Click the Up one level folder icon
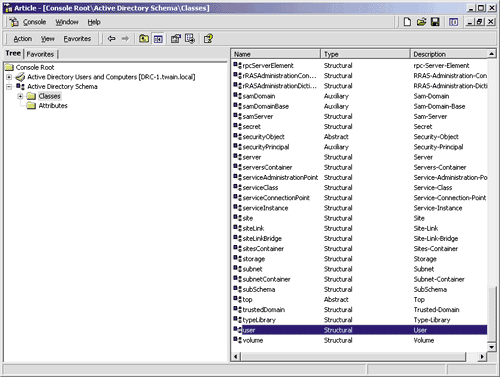 [x=144, y=39]
